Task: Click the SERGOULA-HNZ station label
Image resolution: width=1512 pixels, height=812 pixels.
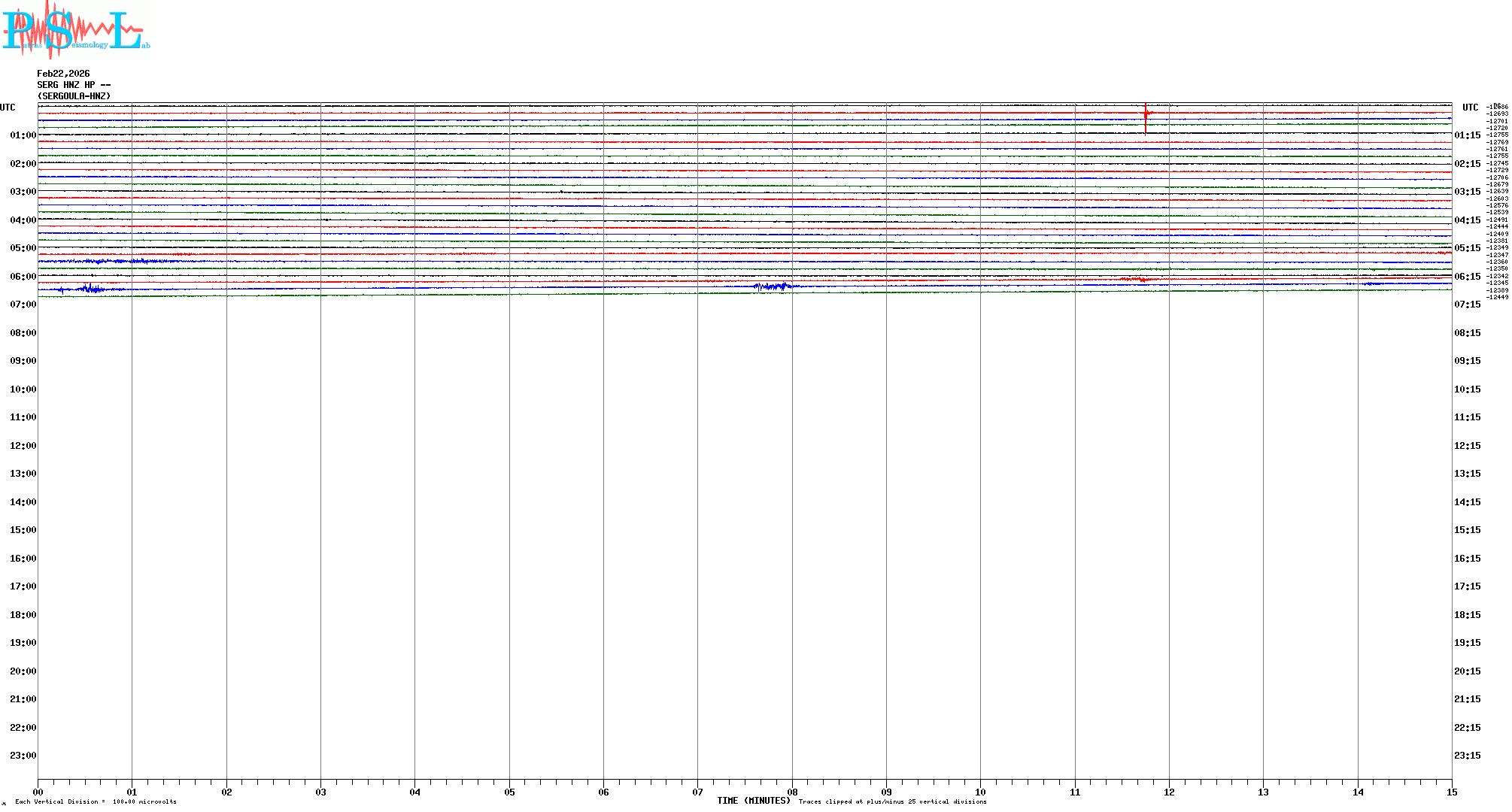Action: pos(74,96)
